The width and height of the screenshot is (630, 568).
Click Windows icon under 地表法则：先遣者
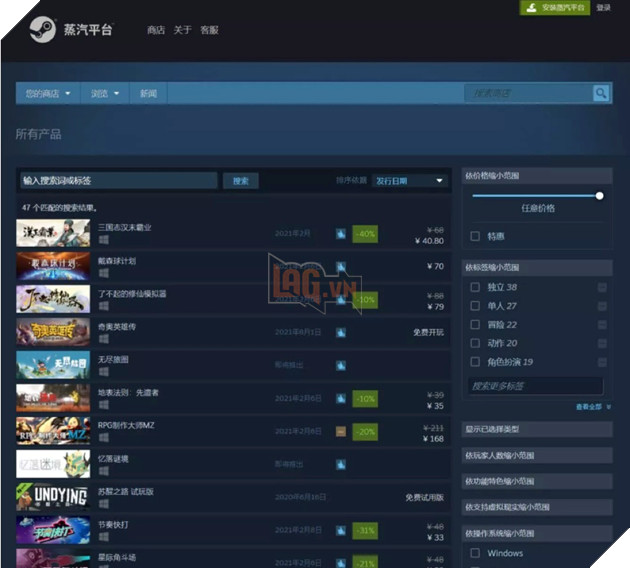(104, 405)
